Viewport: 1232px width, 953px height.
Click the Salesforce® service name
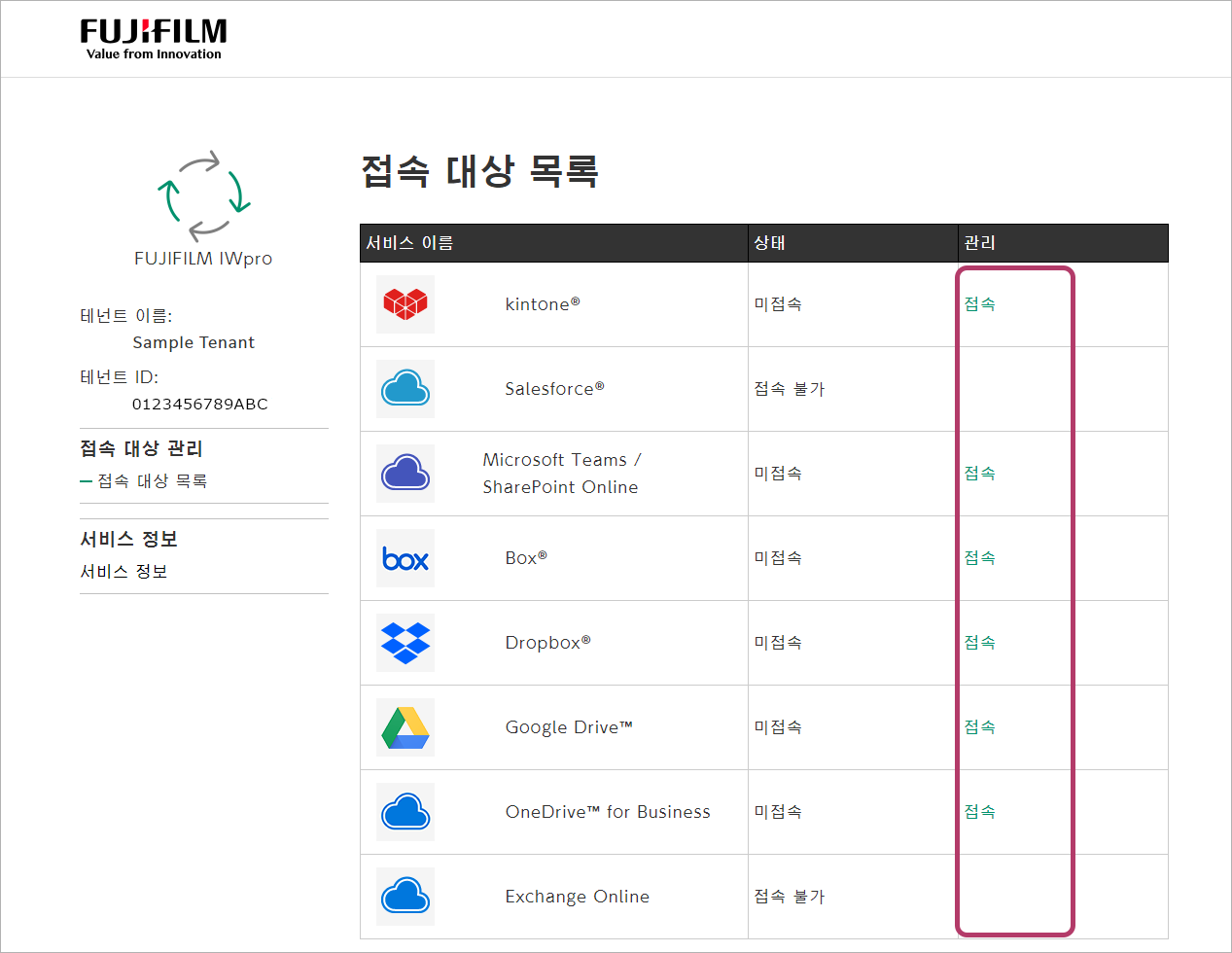coord(554,389)
